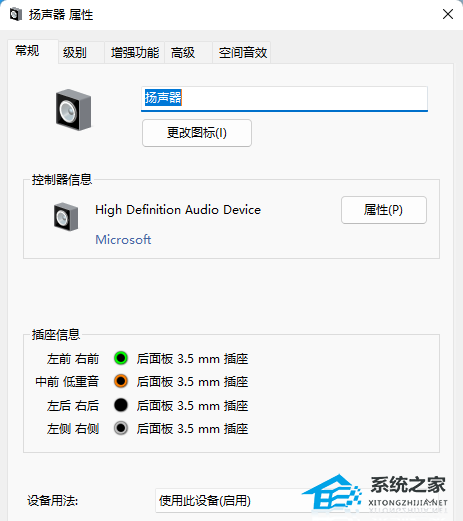Click the large speaker device icon
The image size is (463, 521).
pos(73,110)
